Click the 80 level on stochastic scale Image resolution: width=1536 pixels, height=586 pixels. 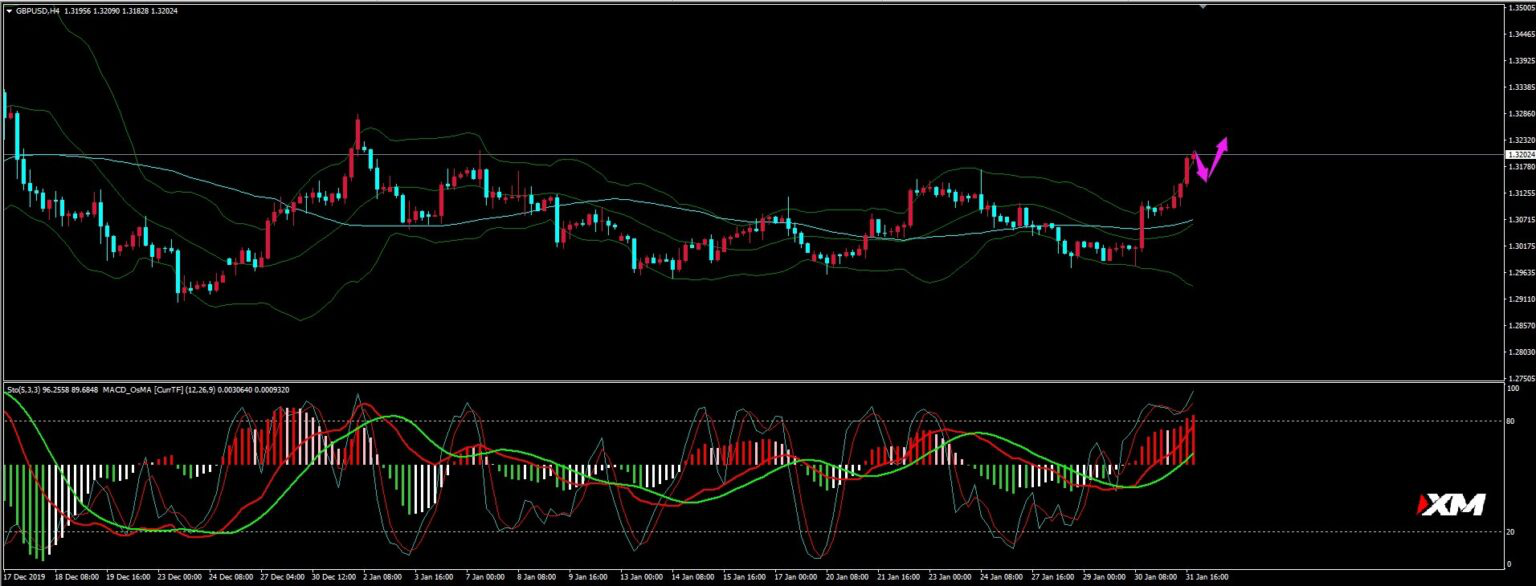pos(1512,421)
